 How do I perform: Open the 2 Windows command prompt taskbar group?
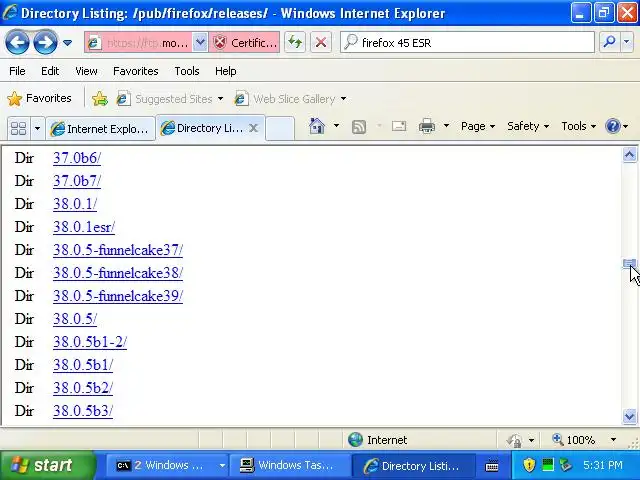point(167,465)
